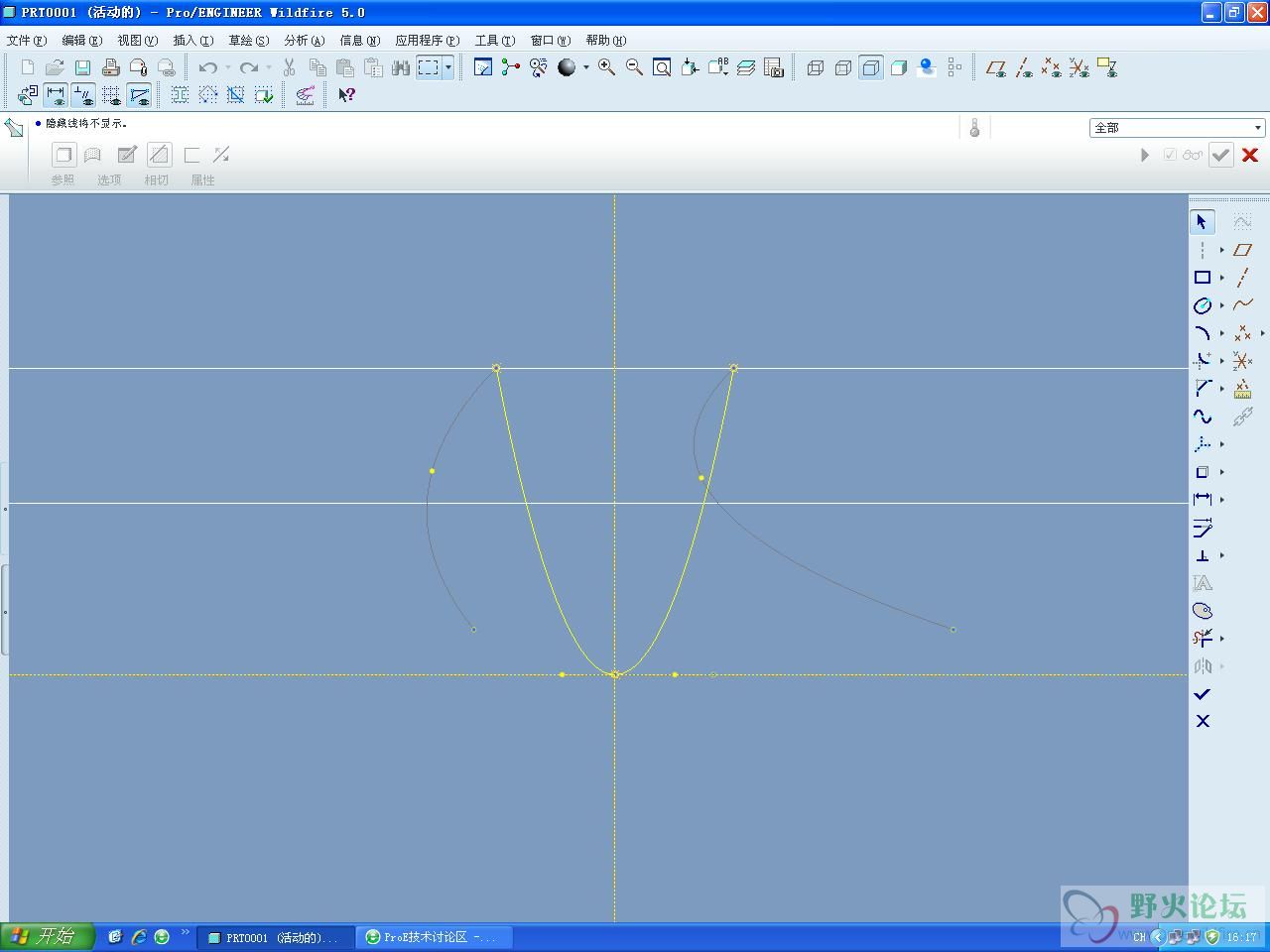Cancel the feature with the red X
1270x952 pixels.
(1250, 155)
